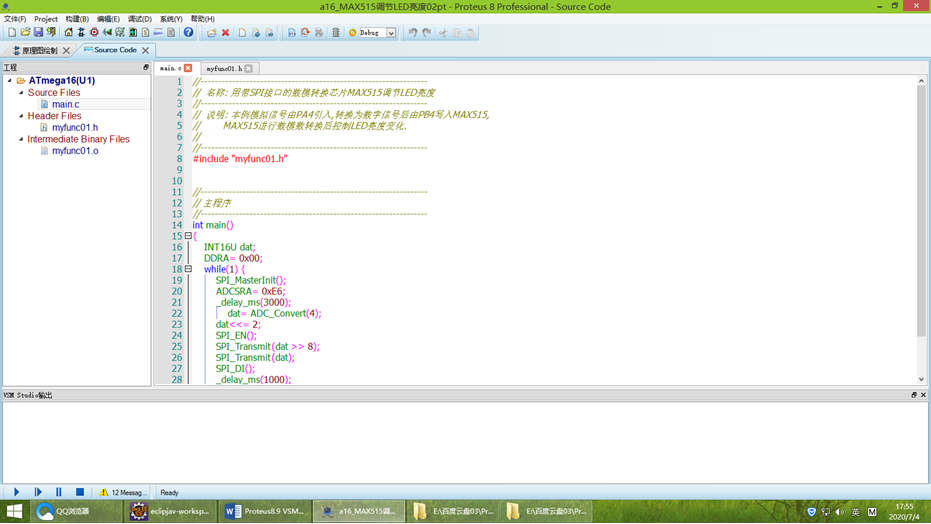Open the Schematic Capture toolbar icon
This screenshot has height=524, width=931.
tap(81, 33)
